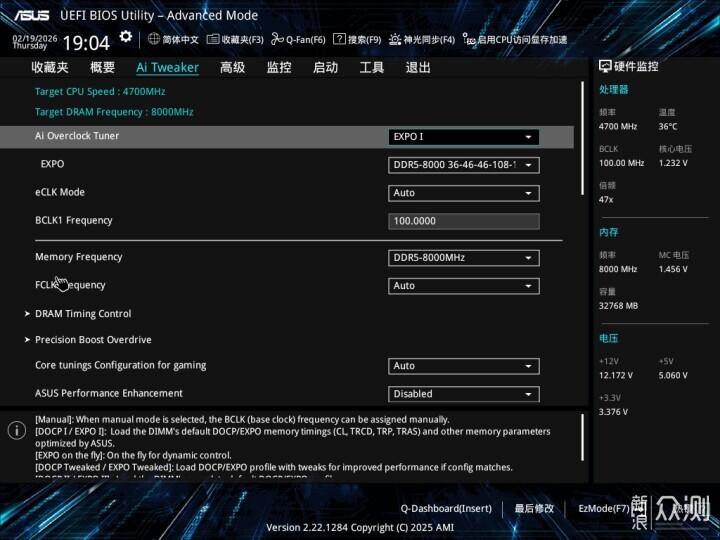Open Ai Overclock Tuner dropdown
This screenshot has width=720, height=540.
click(x=464, y=137)
